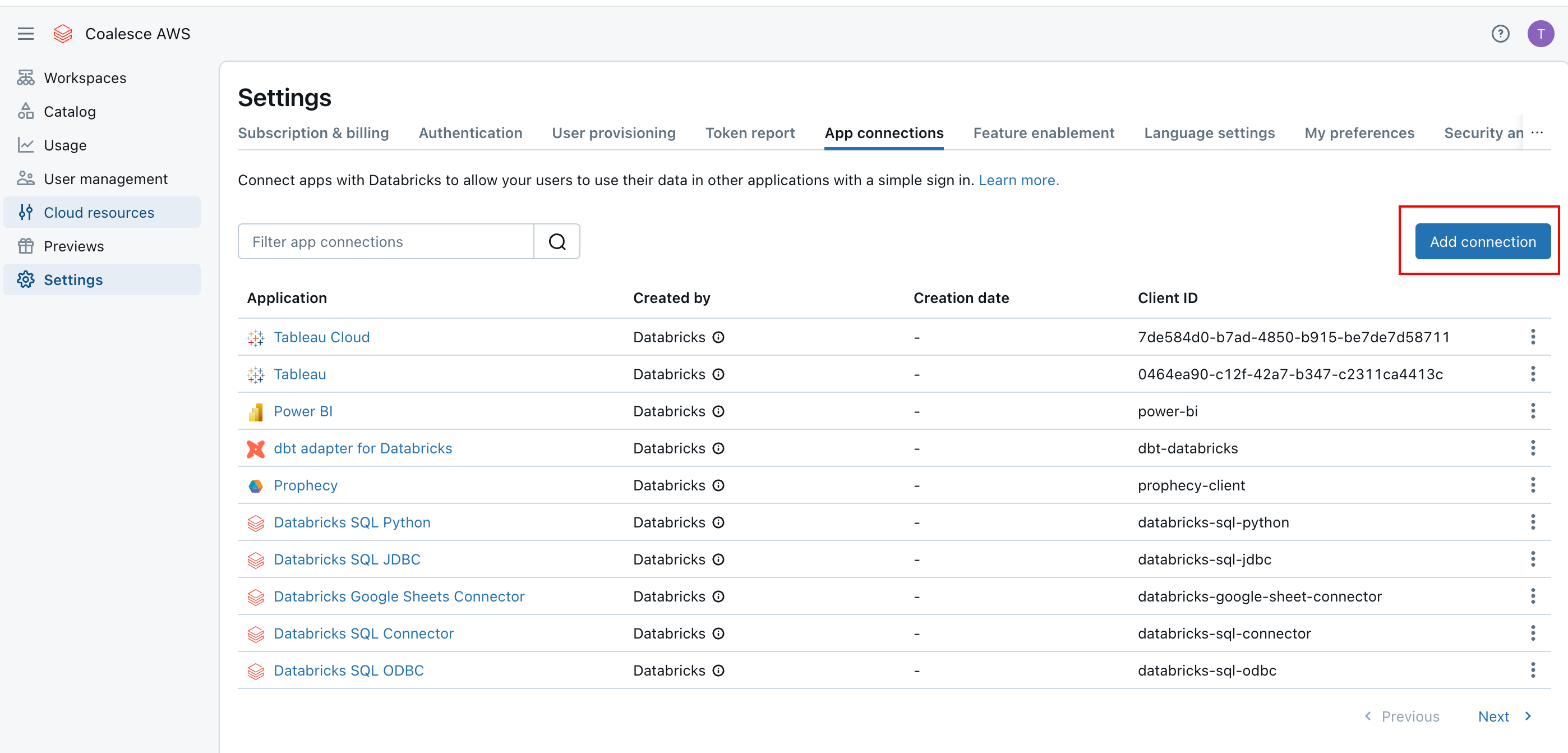Open kebab menu for databricks-google-sheet-connector row

[1533, 596]
